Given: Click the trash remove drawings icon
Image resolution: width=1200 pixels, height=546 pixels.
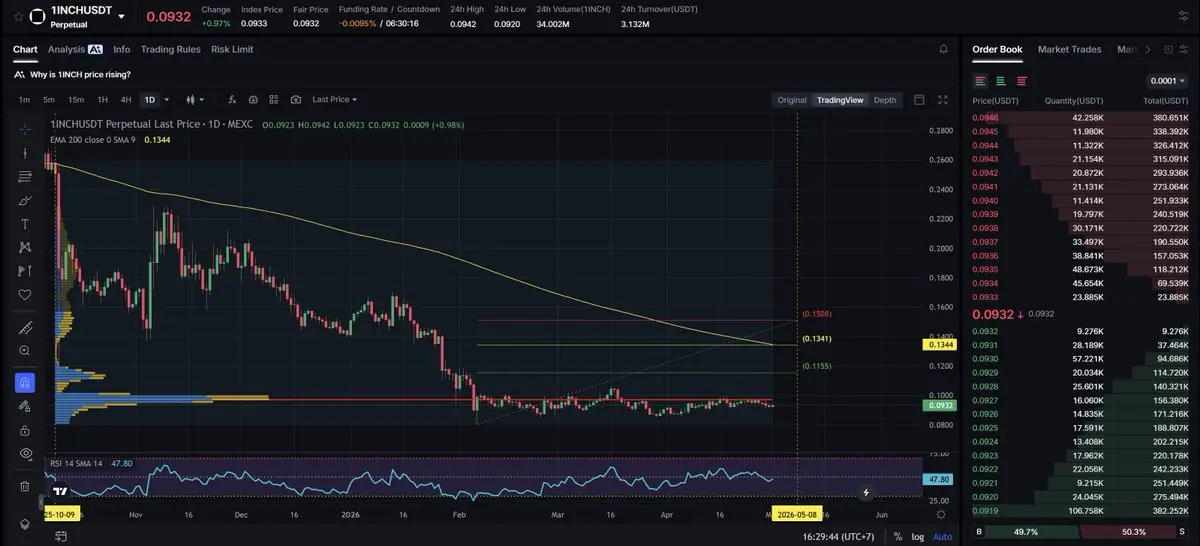Looking at the screenshot, I should point(25,486).
